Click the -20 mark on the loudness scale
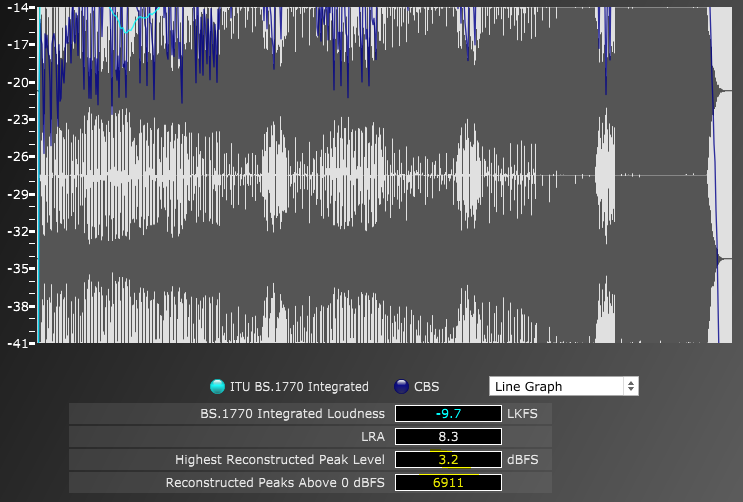This screenshot has width=743, height=502. pyautogui.click(x=18, y=82)
